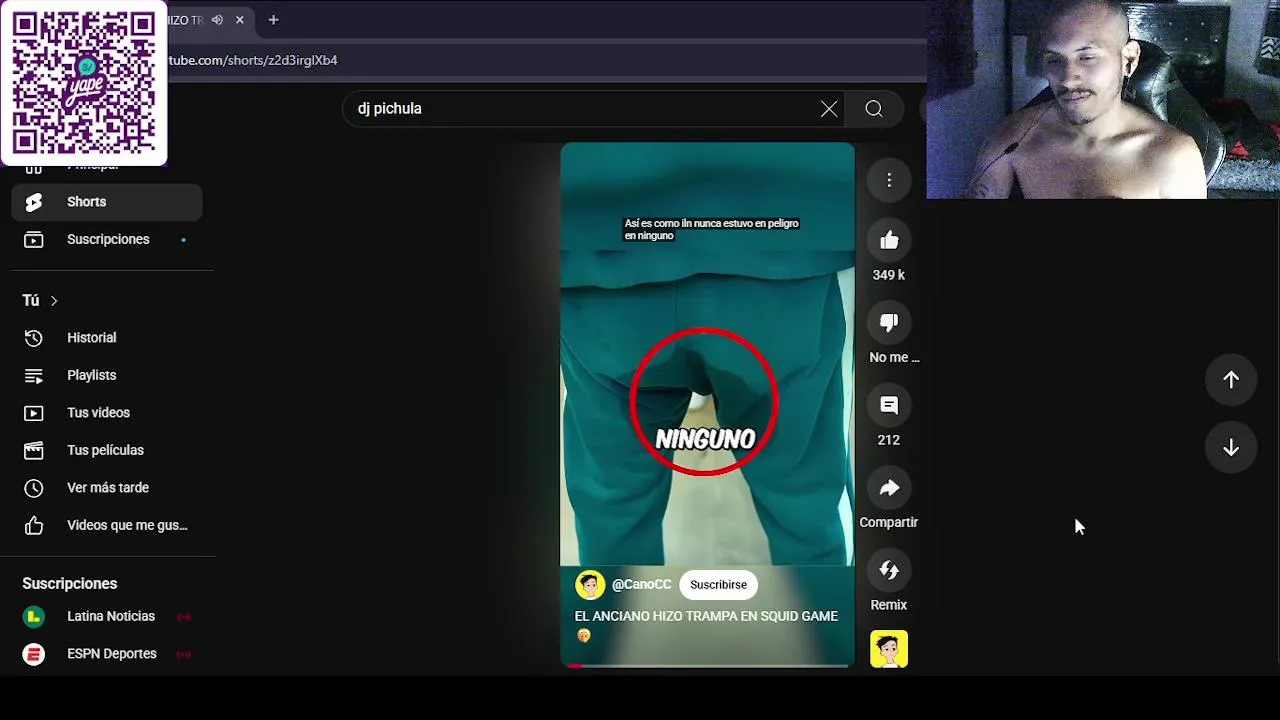Click the Shorts sidebar icon

34,202
